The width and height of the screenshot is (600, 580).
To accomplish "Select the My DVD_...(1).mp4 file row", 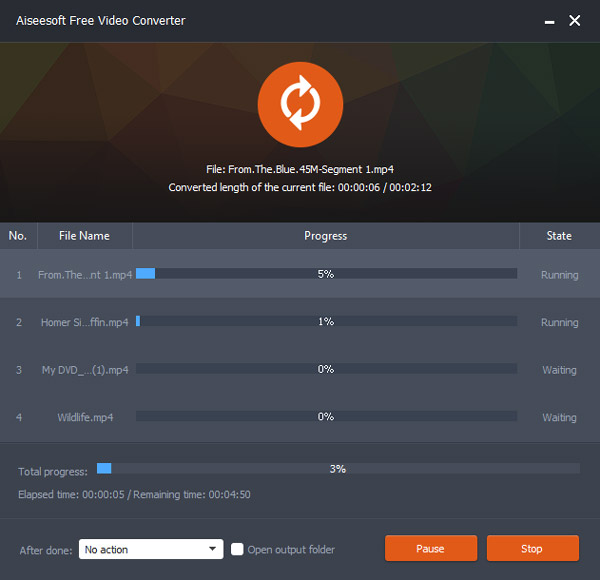I will point(85,370).
